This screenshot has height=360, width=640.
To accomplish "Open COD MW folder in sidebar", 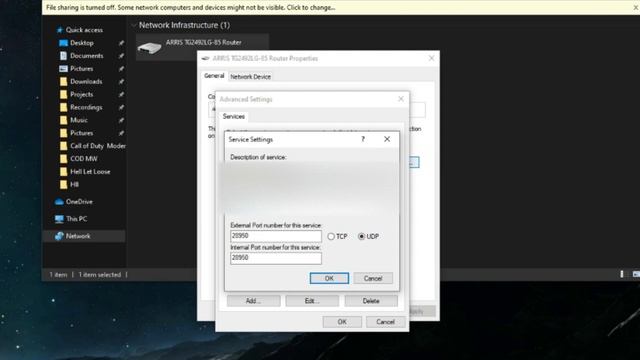I will 84,159.
